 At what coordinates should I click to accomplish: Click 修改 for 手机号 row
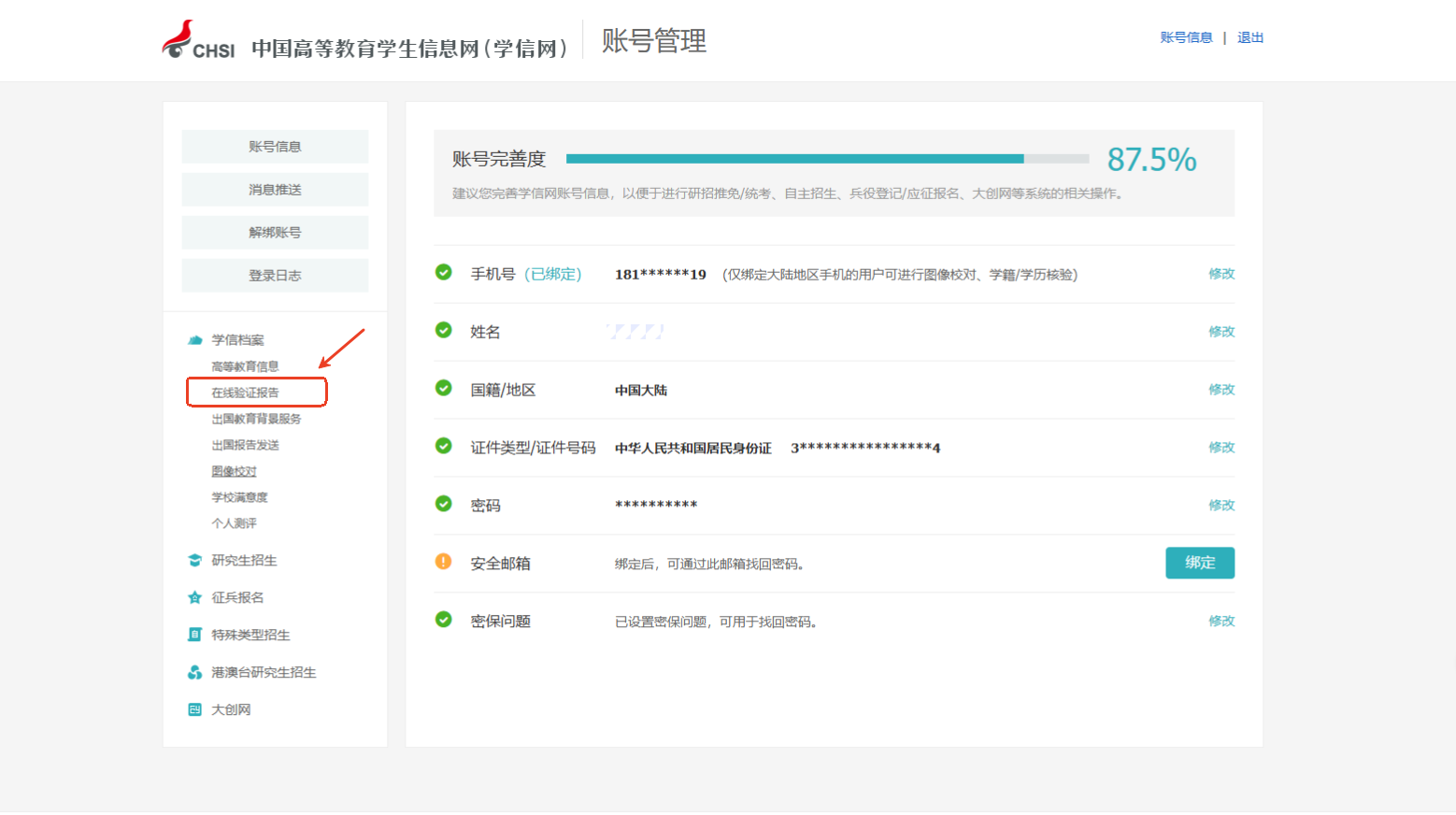tap(1221, 274)
